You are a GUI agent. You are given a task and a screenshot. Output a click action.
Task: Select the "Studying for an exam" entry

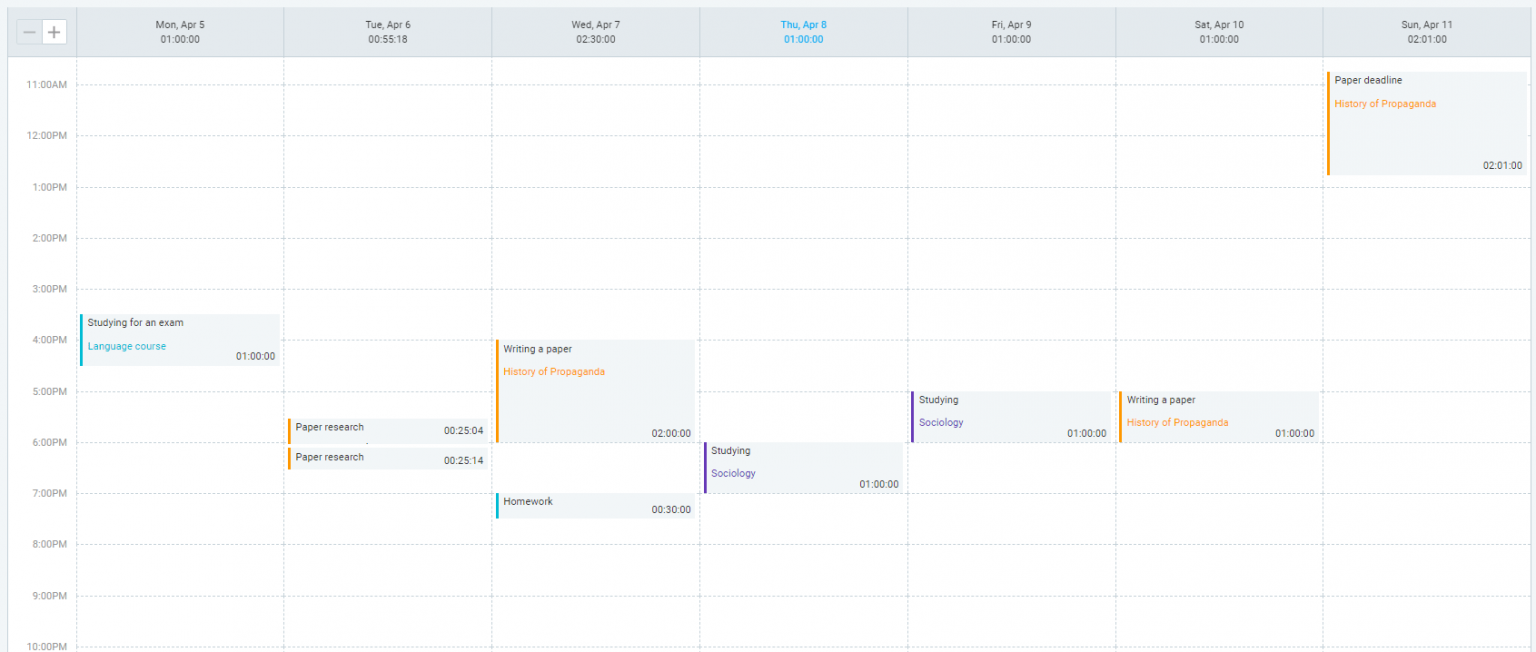[135, 322]
